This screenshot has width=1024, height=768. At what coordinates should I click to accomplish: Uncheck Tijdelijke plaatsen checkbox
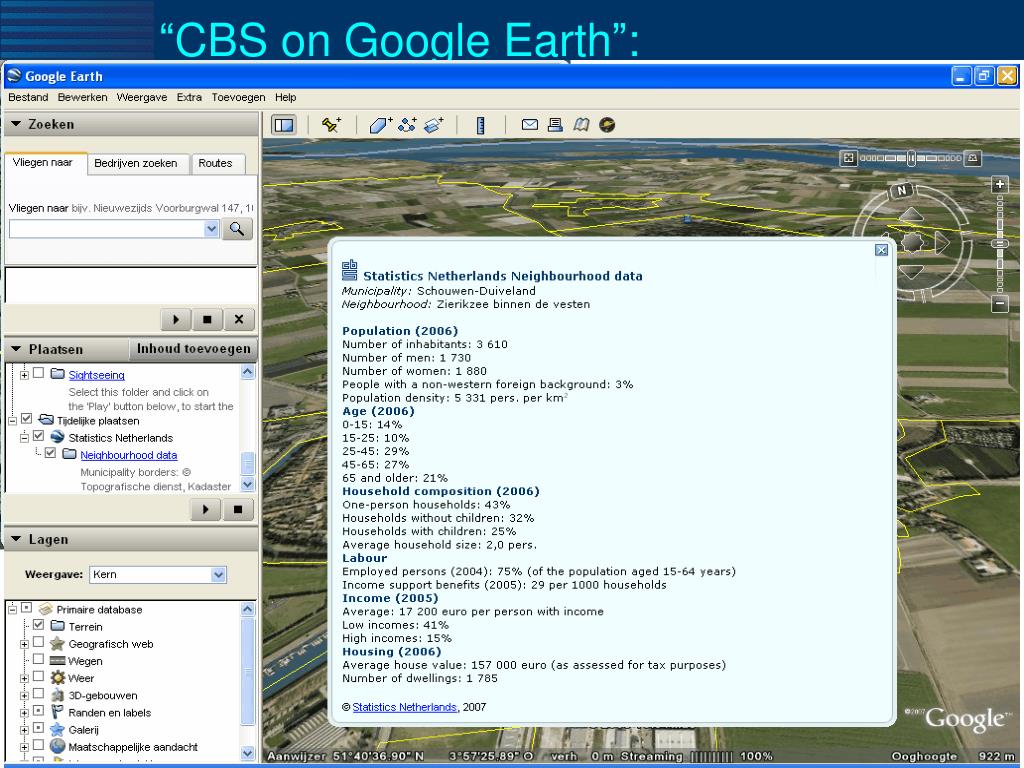tap(27, 419)
